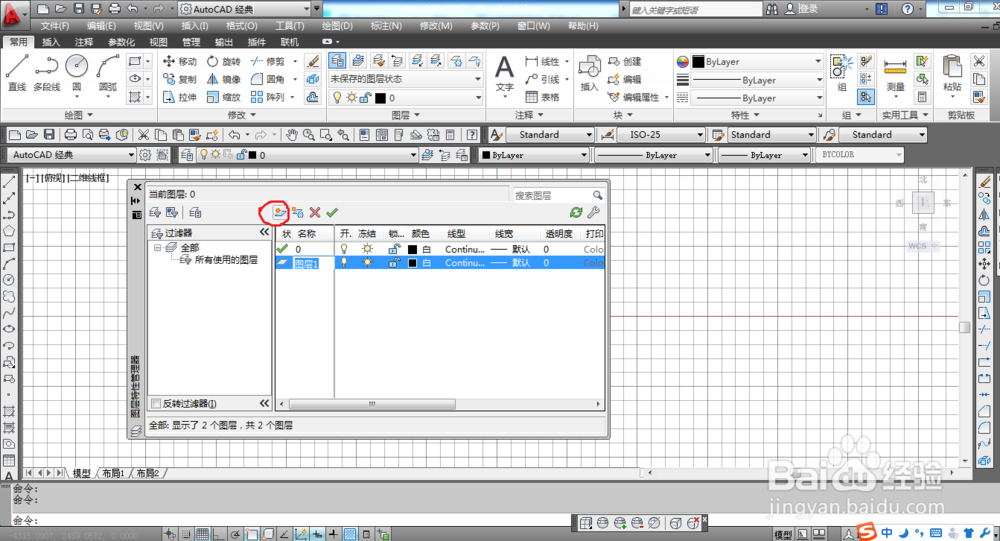
Task: Toggle the Invert filter (反转过滤器) checkbox
Action: pyautogui.click(x=156, y=403)
